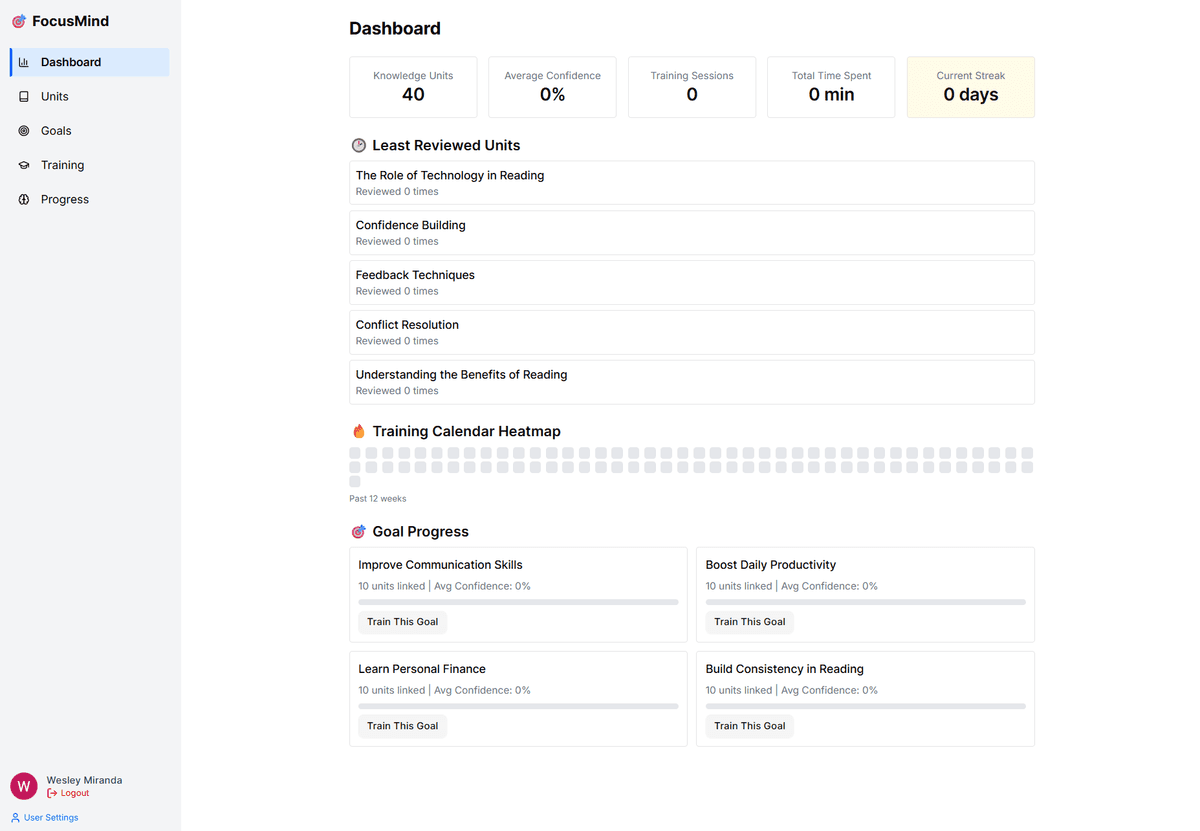The width and height of the screenshot is (1200, 831).
Task: Click the Improve Communication Skills progress bar
Action: tap(518, 602)
